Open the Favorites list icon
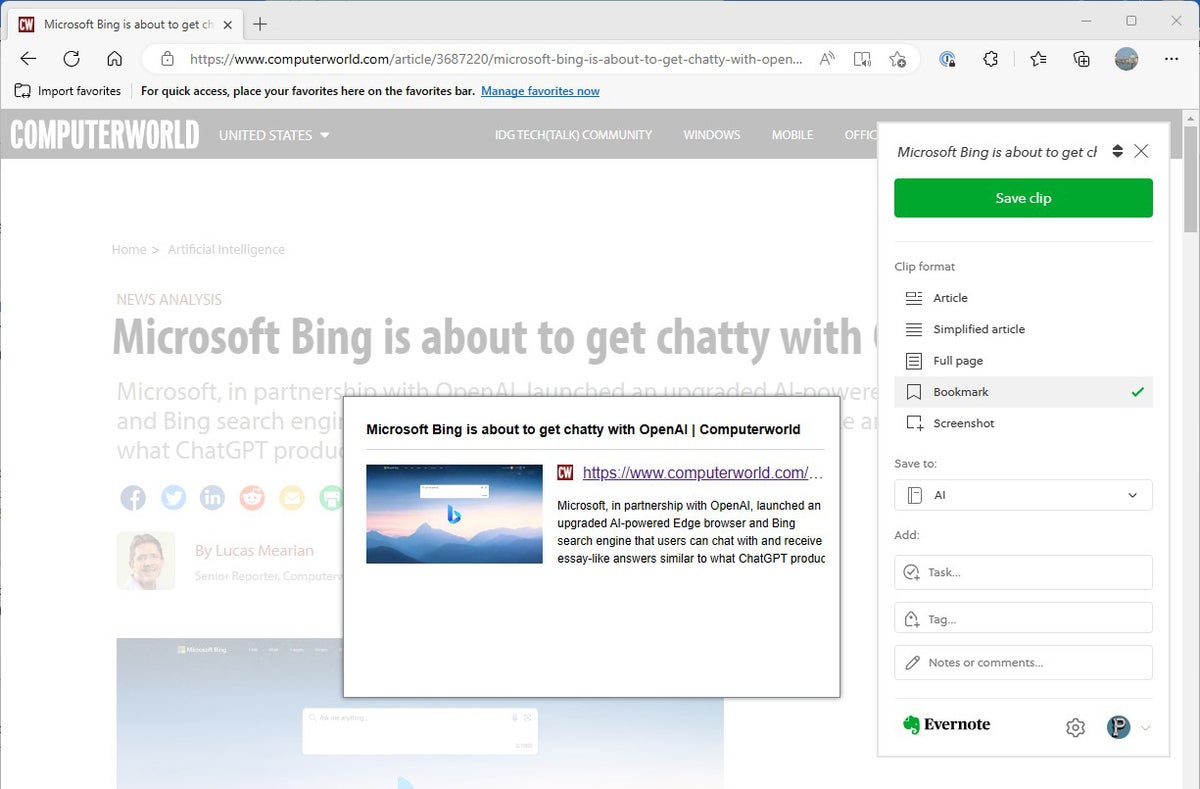 [x=1038, y=59]
